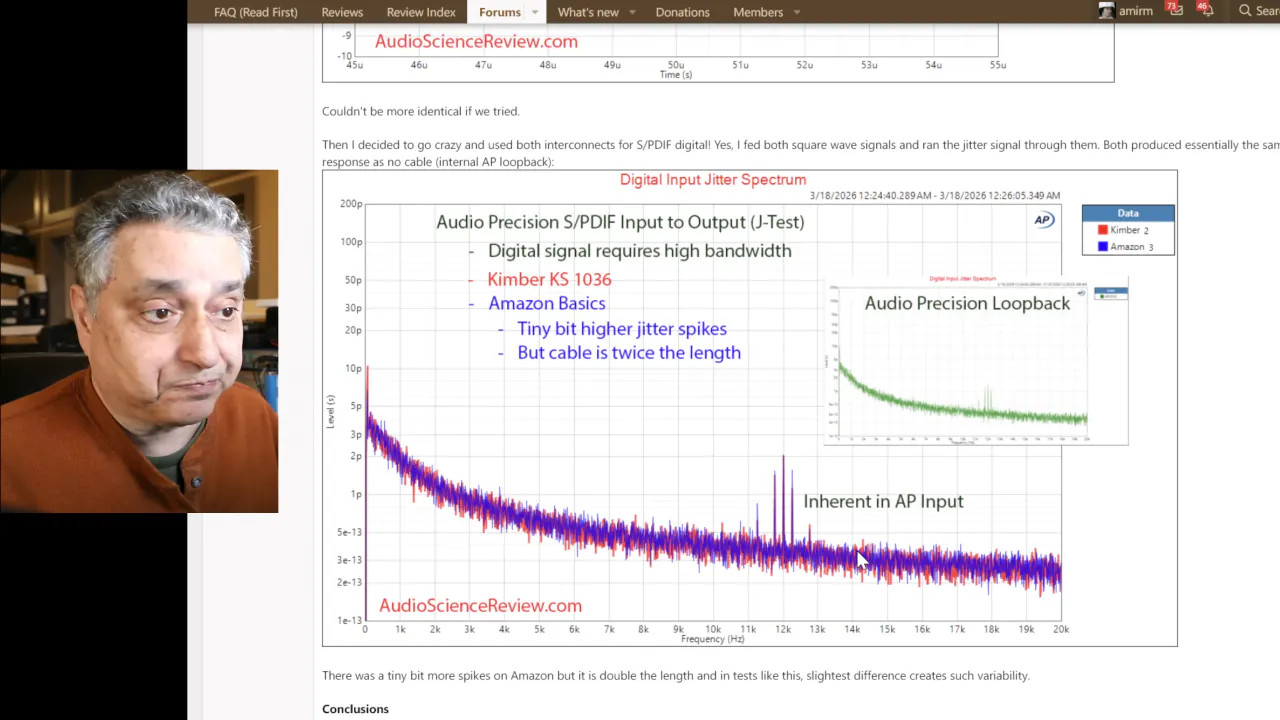The height and width of the screenshot is (720, 1280).
Task: Expand the Members dropdown arrow
Action: (797, 12)
